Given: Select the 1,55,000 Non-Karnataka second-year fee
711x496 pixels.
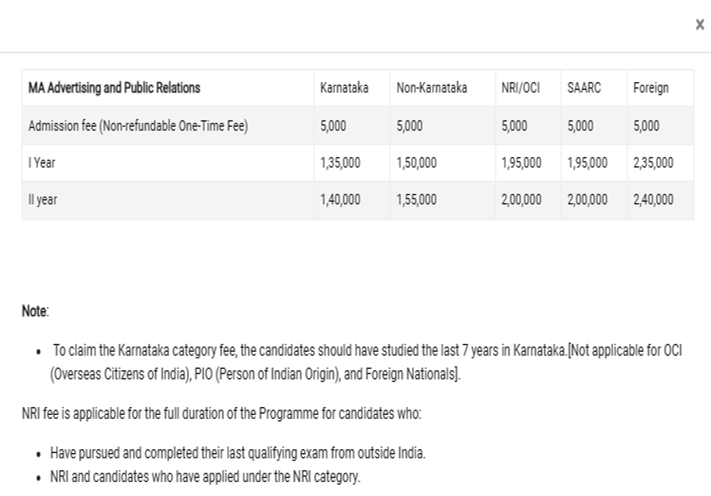Looking at the screenshot, I should point(416,200).
